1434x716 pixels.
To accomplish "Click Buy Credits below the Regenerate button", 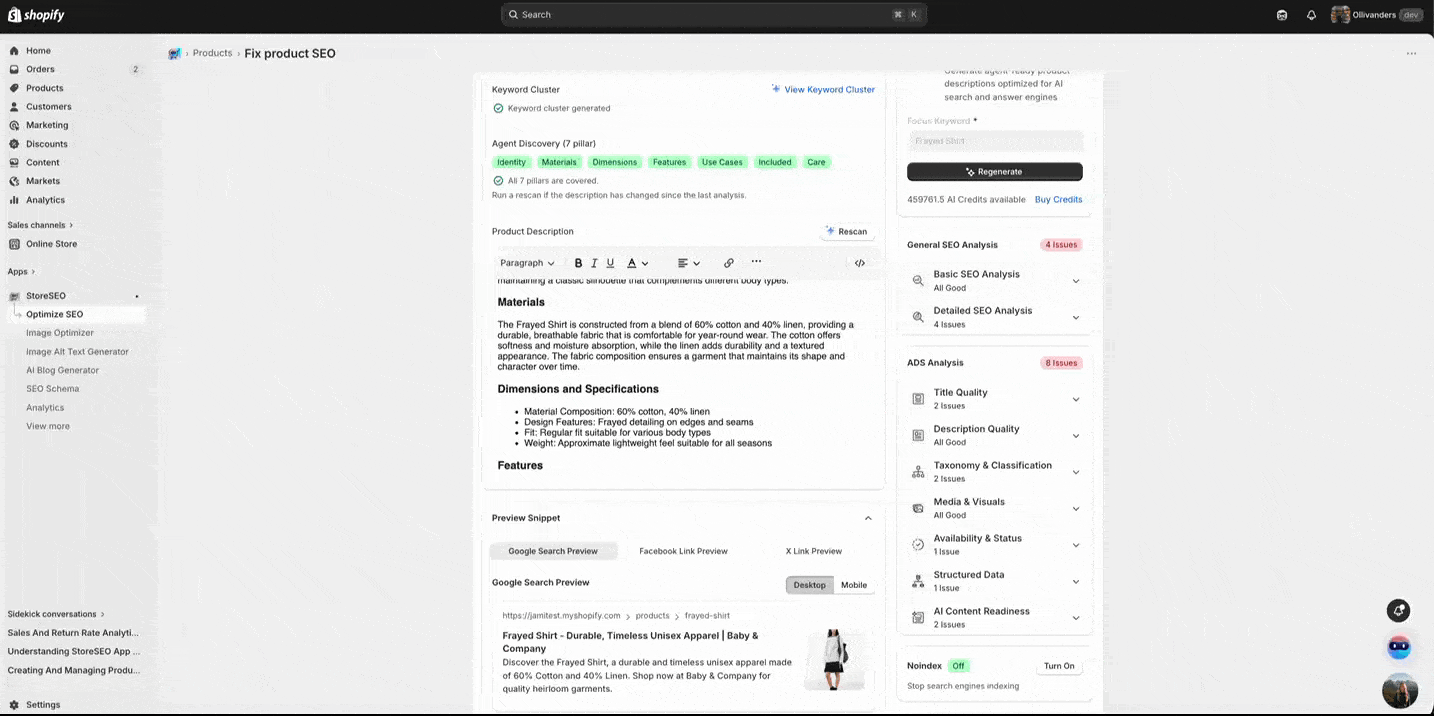I will tap(1057, 199).
